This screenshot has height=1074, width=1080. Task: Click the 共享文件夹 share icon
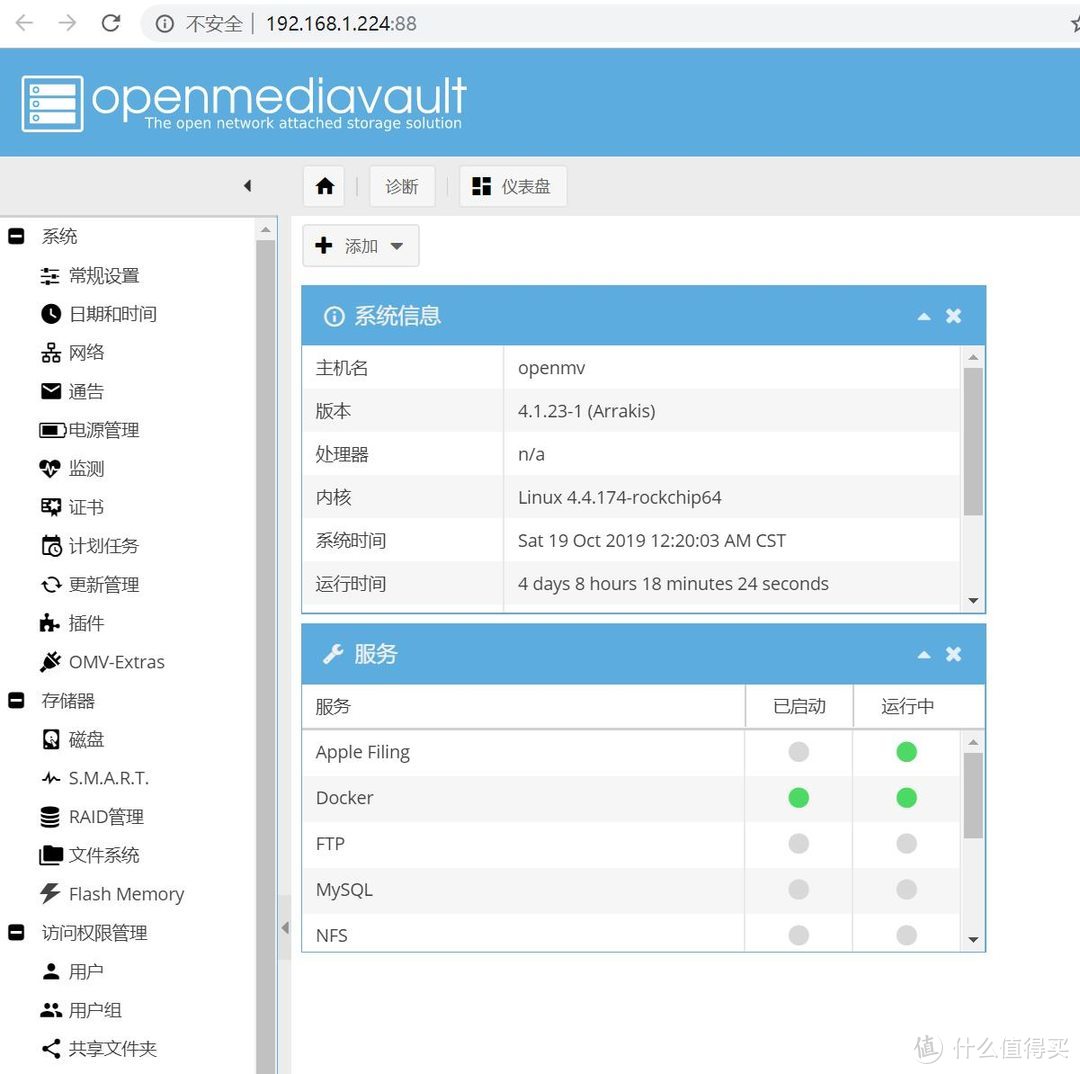click(x=51, y=1049)
